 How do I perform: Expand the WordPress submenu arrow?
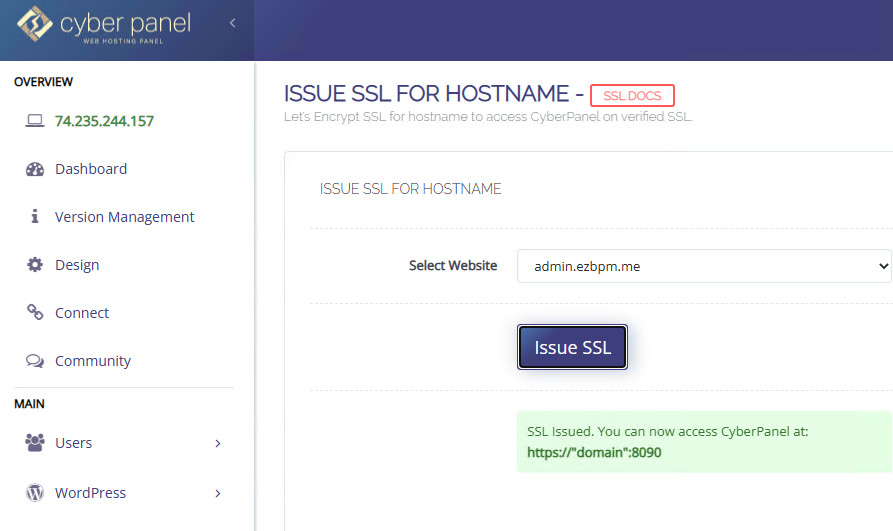click(x=218, y=493)
